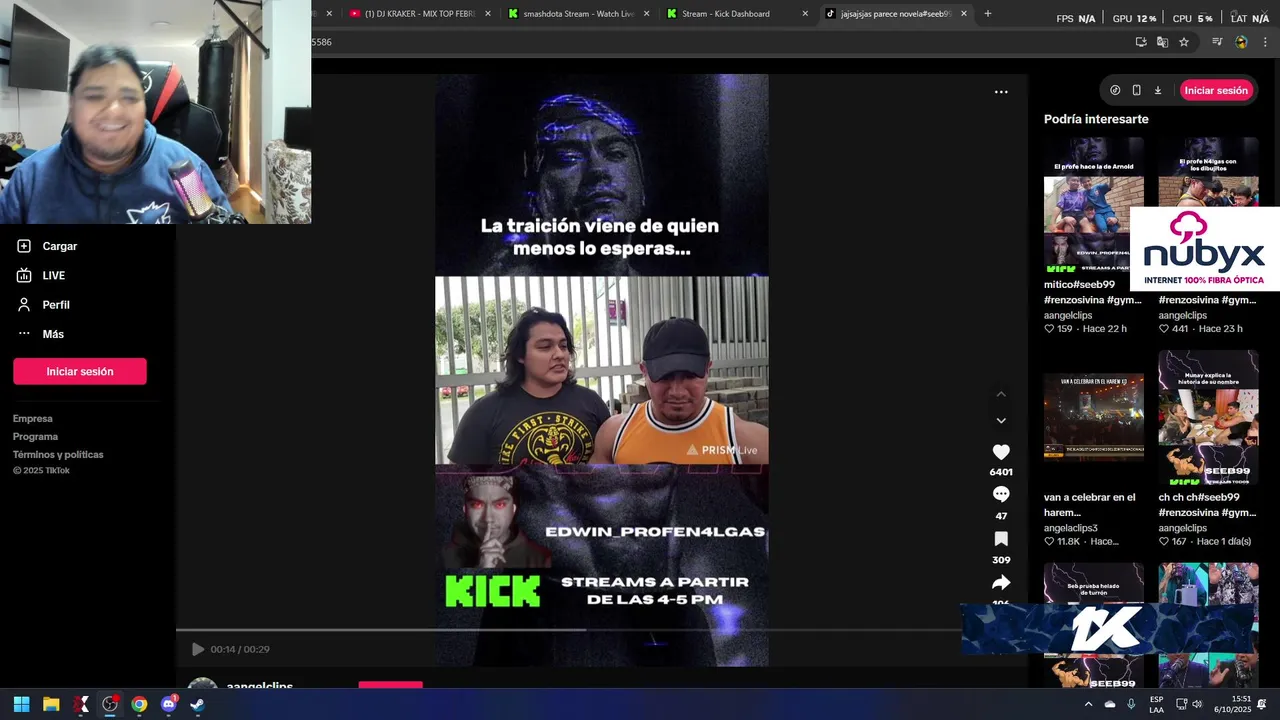This screenshot has width=1280, height=720.
Task: Click username angelaclips3 under harem video
Action: pyautogui.click(x=1071, y=528)
